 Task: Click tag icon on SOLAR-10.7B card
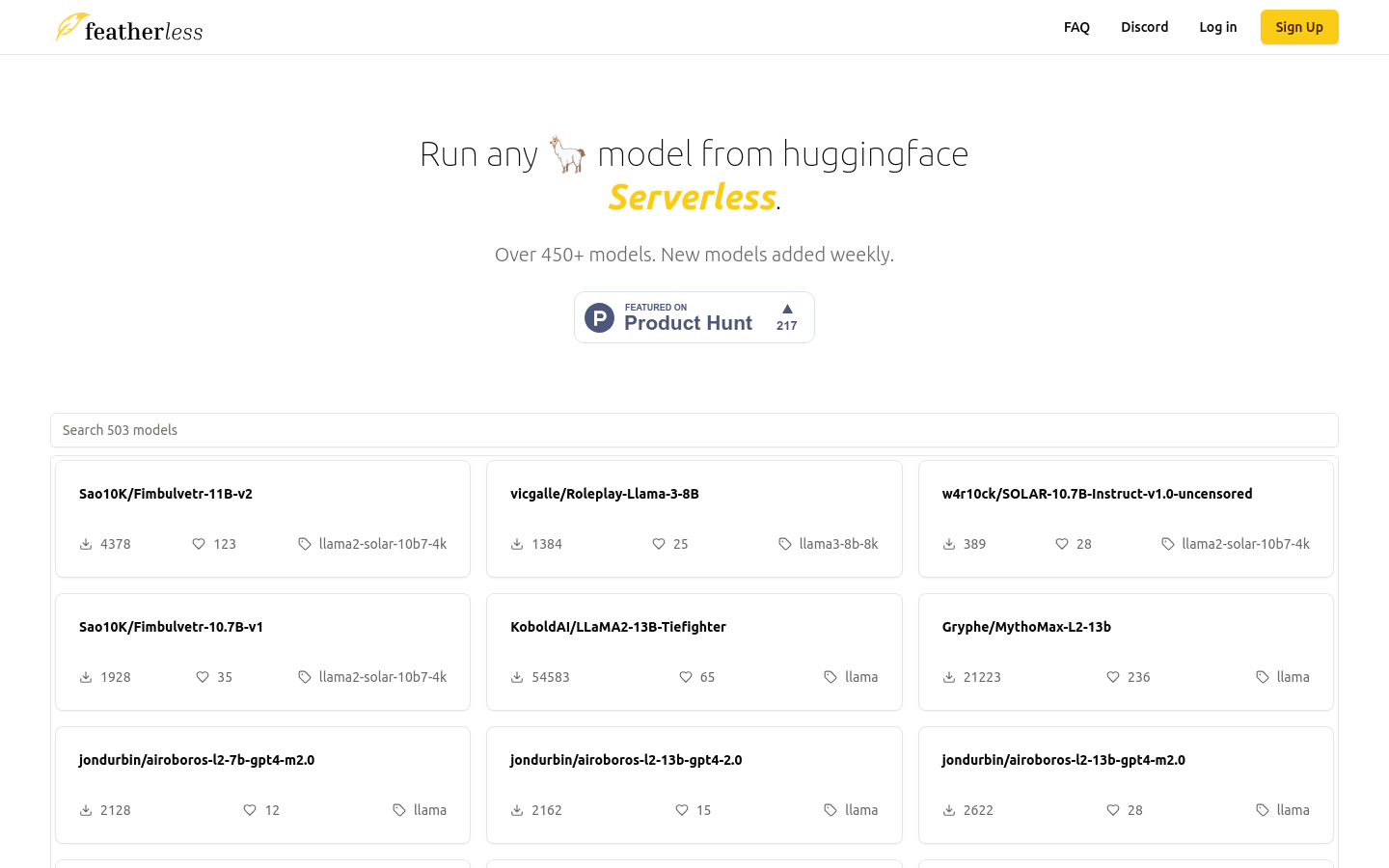[1168, 544]
